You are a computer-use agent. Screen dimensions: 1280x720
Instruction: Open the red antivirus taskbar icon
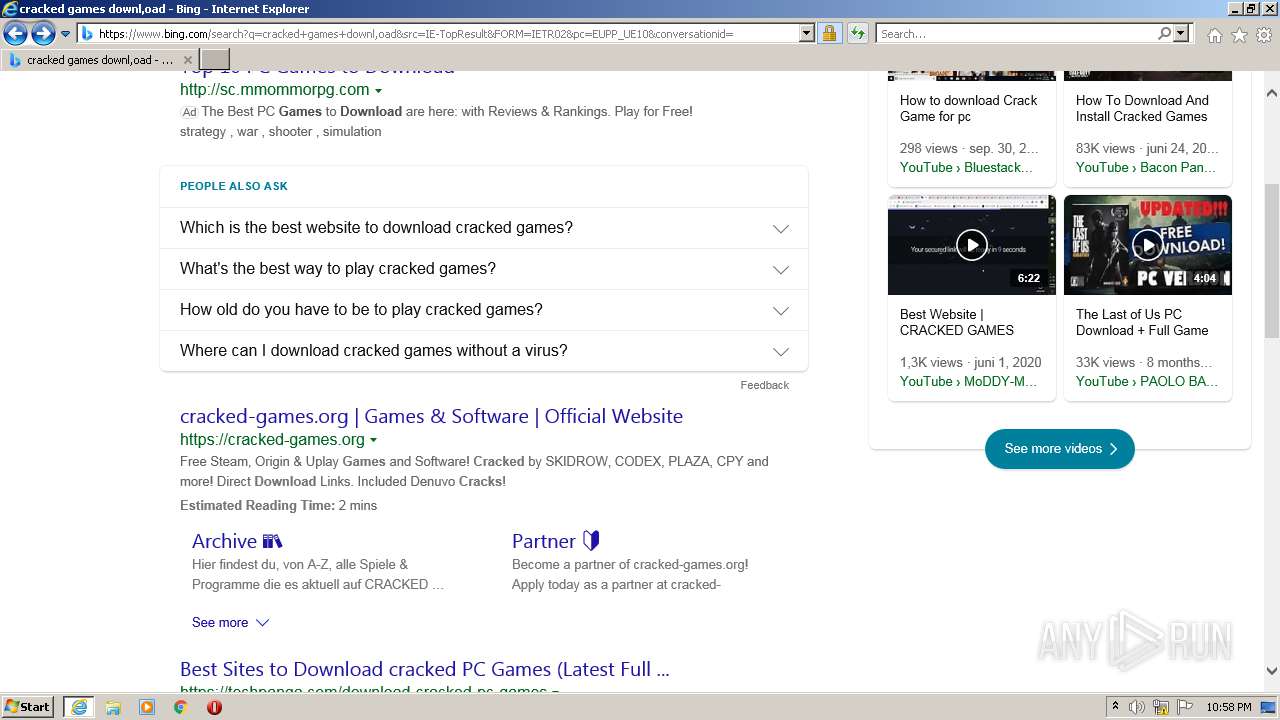coord(214,707)
